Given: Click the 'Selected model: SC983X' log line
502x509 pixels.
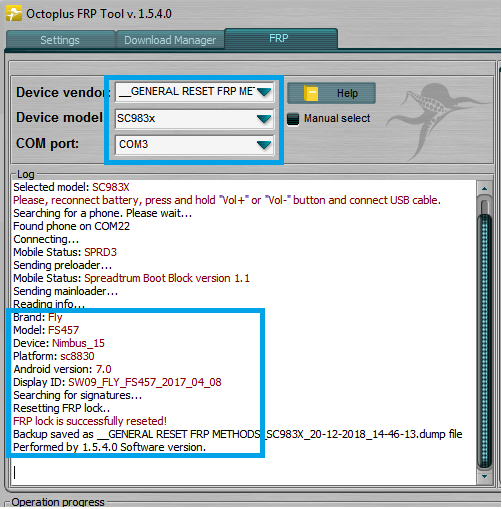Looking at the screenshot, I should [71, 187].
